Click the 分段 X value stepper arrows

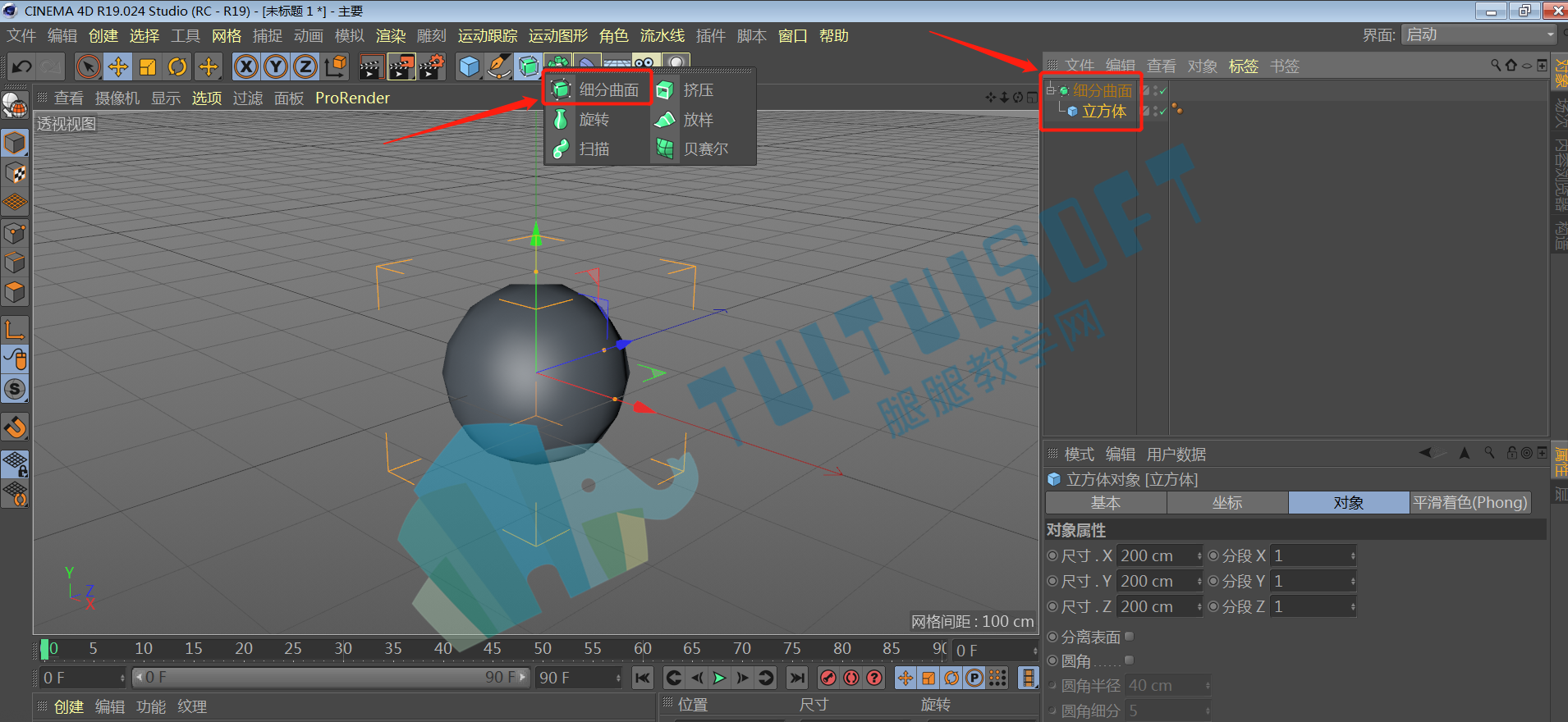coord(1352,556)
